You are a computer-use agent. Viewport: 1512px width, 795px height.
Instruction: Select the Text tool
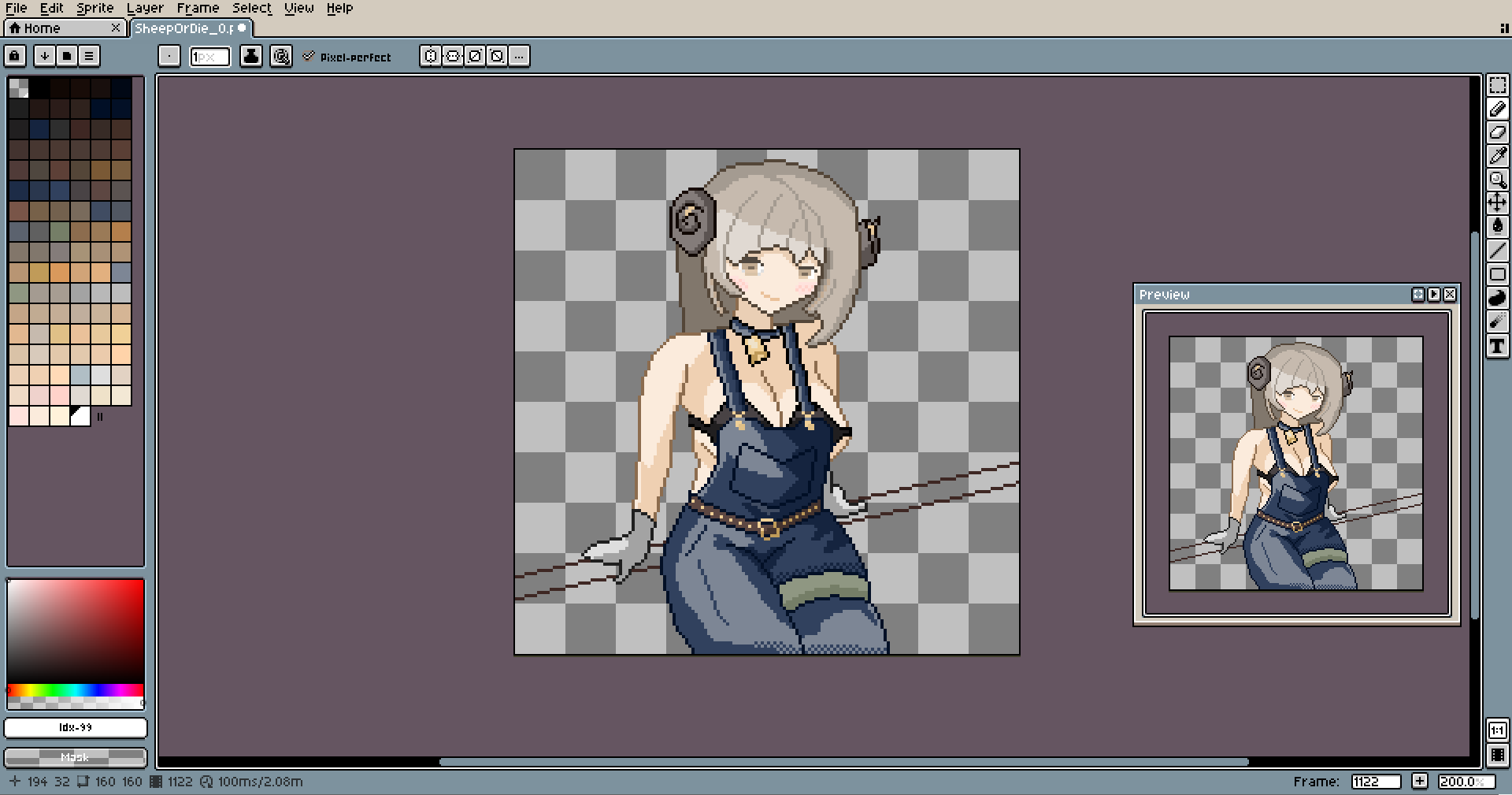click(x=1498, y=345)
